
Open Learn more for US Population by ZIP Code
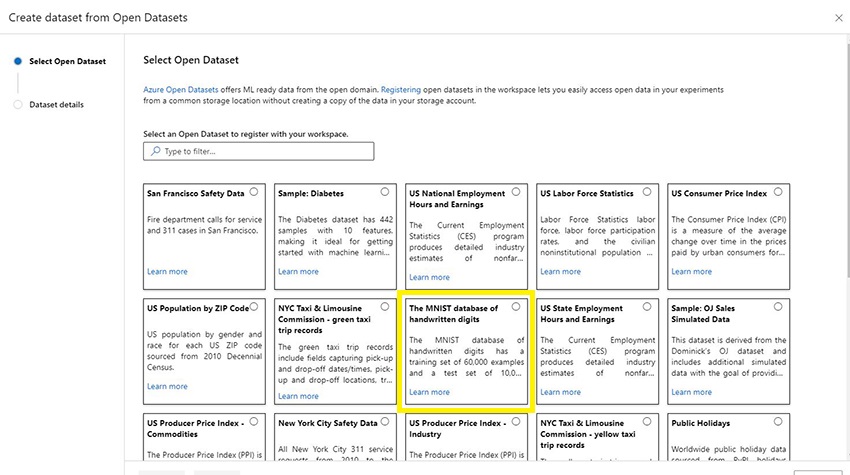[167, 387]
